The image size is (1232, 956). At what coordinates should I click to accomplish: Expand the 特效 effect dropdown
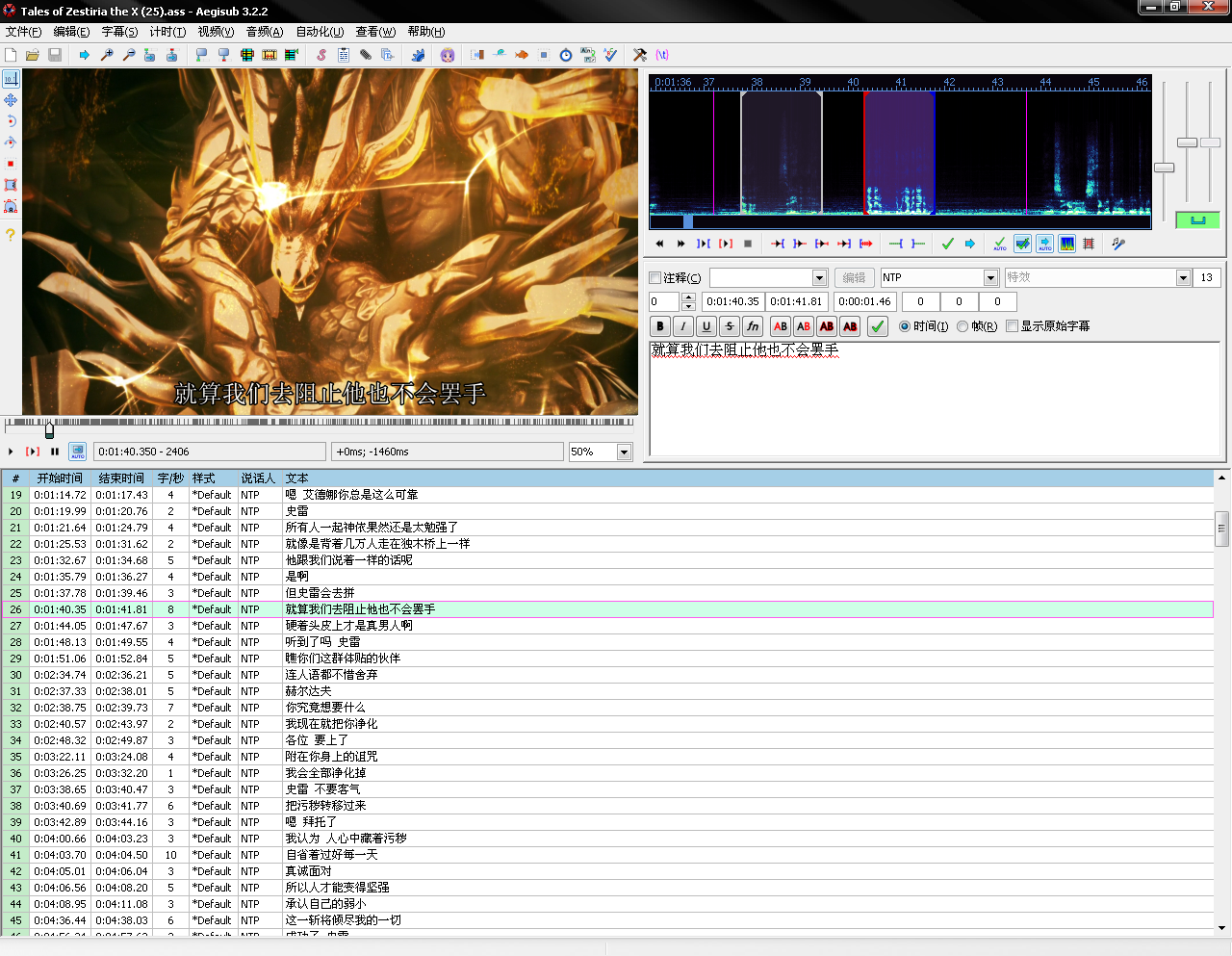(1184, 278)
